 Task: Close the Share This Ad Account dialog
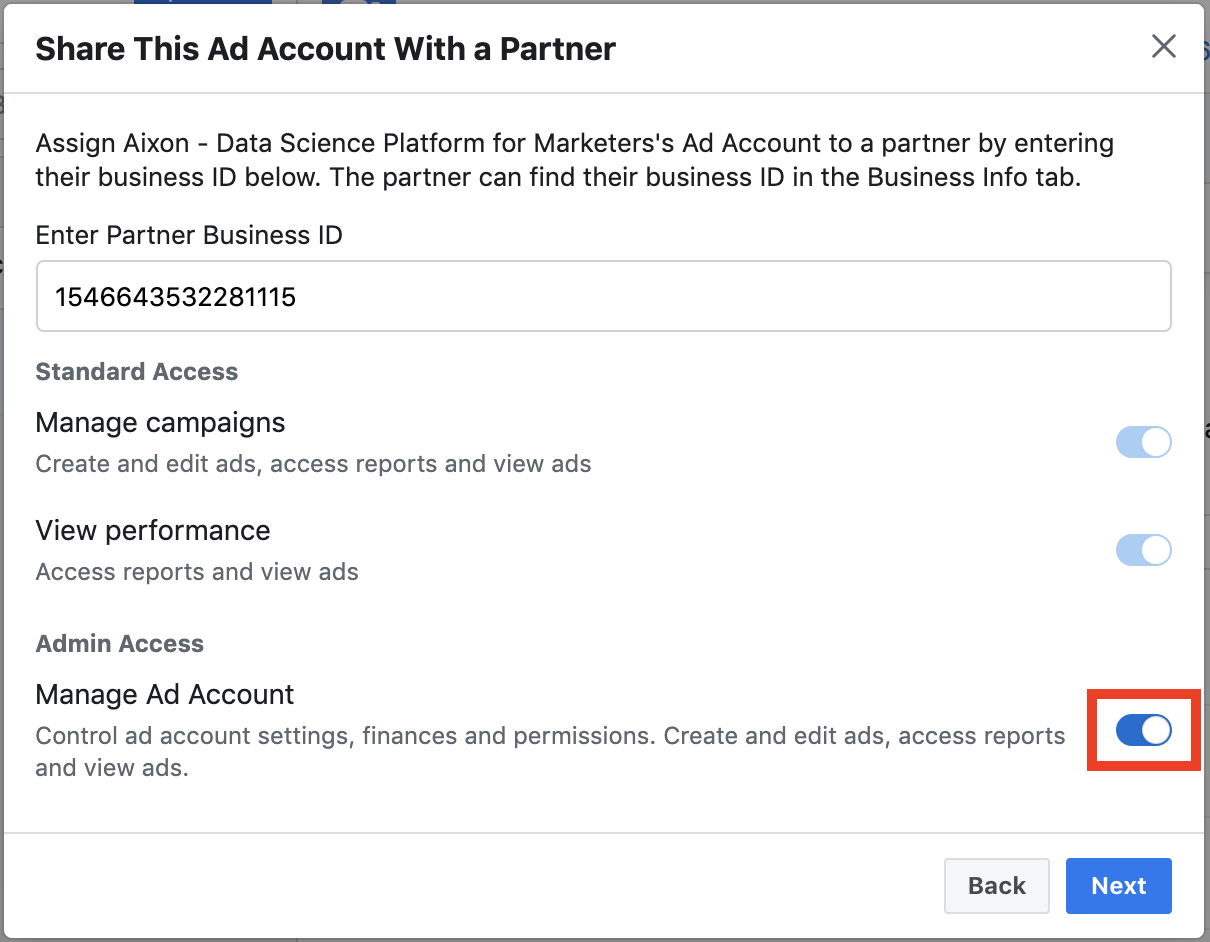1163,46
